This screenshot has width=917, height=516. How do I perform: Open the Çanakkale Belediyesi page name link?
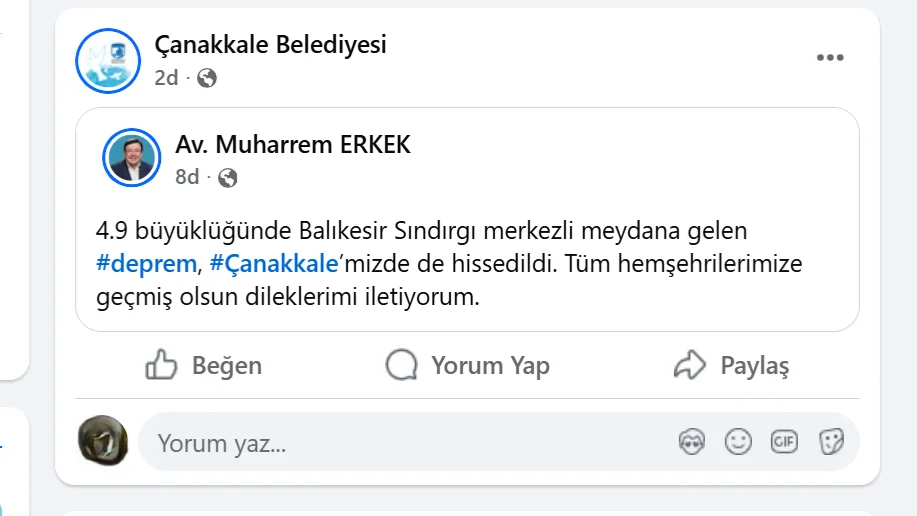point(270,45)
